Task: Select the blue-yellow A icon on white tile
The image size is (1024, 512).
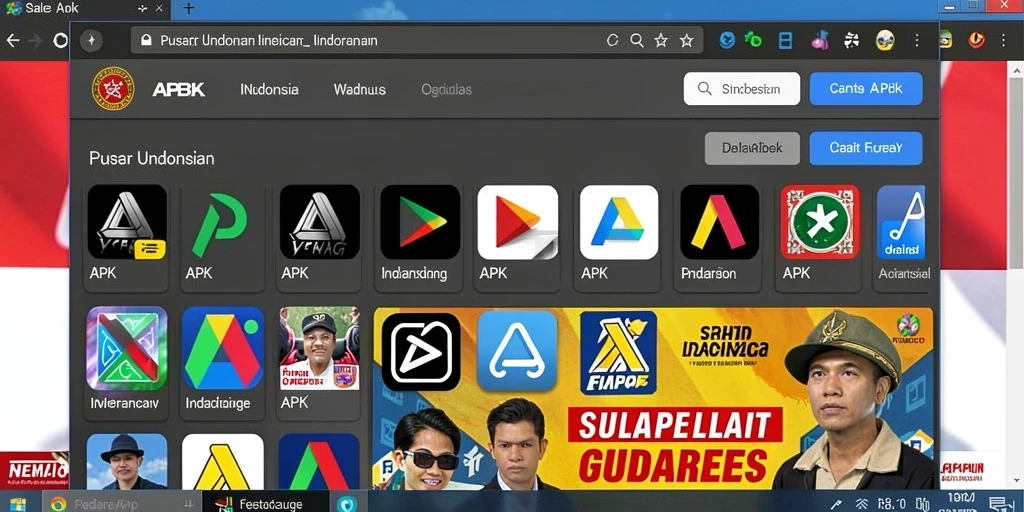Action: tap(618, 222)
